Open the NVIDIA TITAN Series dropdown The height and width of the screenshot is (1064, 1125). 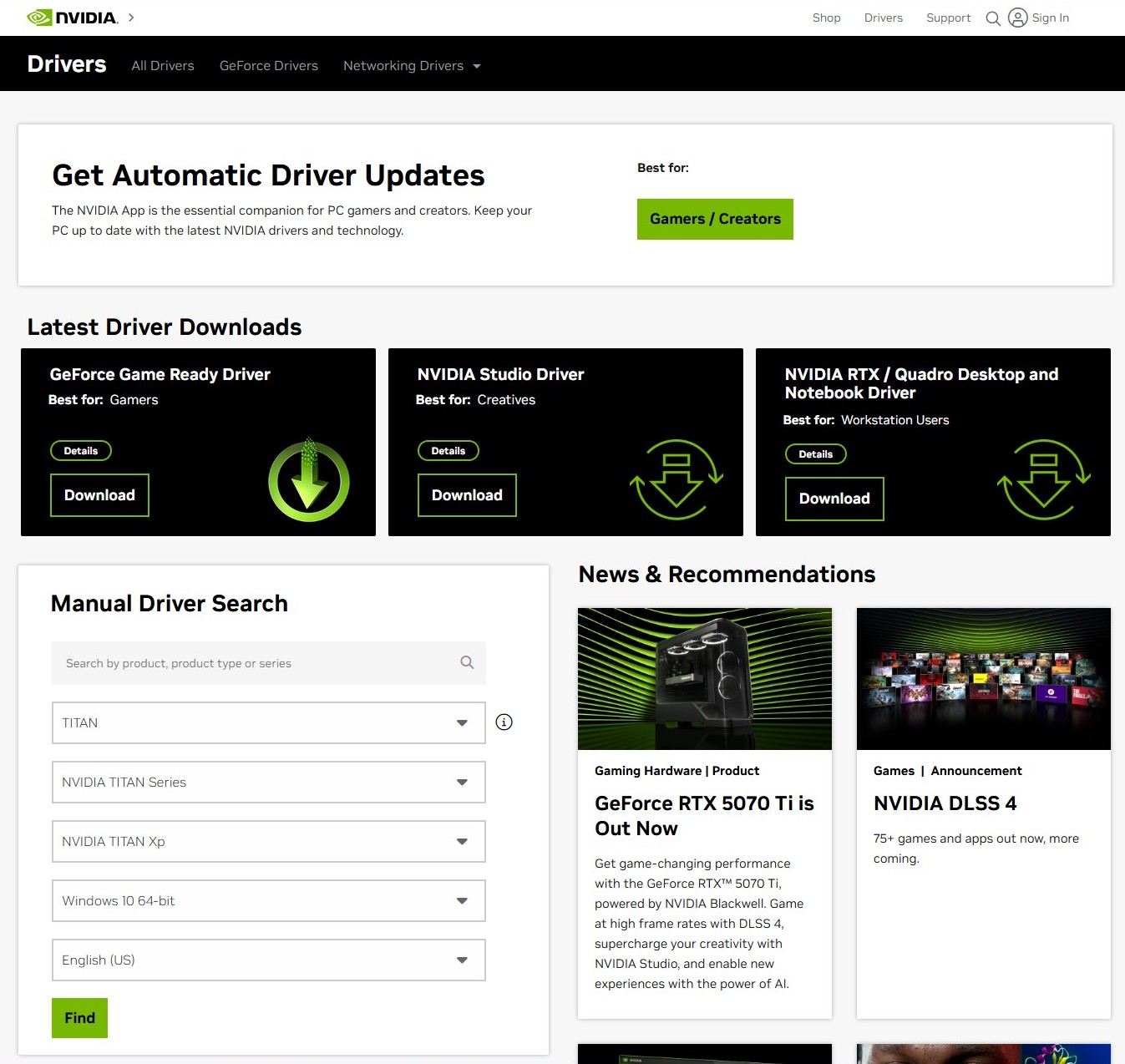click(269, 782)
